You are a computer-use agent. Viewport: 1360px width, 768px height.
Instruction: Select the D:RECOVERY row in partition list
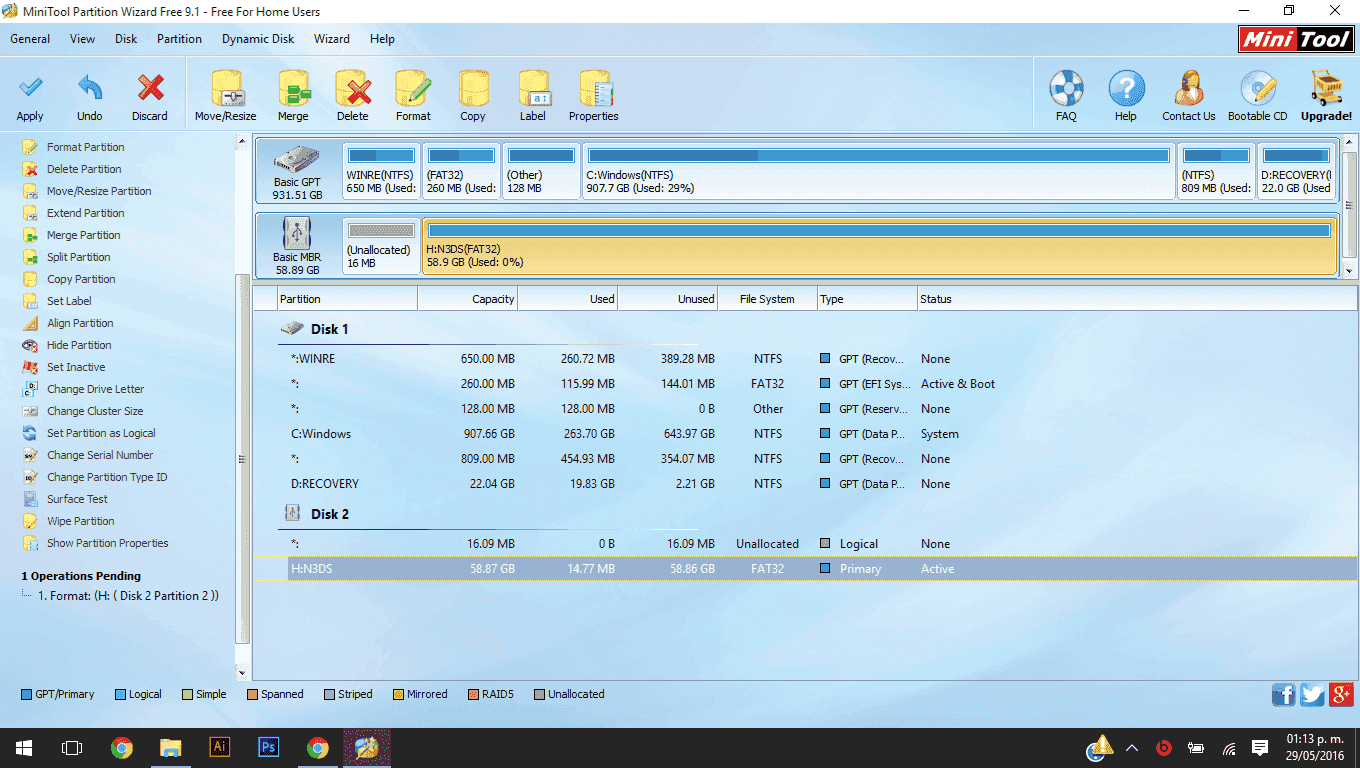[805, 484]
